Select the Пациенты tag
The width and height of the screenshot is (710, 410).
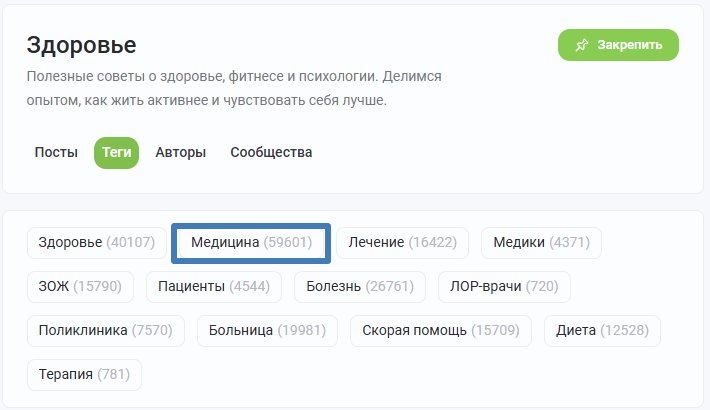(x=214, y=287)
